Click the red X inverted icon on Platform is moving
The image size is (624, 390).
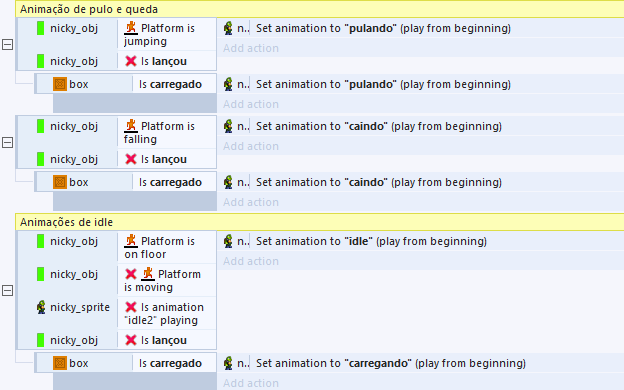[131, 274]
